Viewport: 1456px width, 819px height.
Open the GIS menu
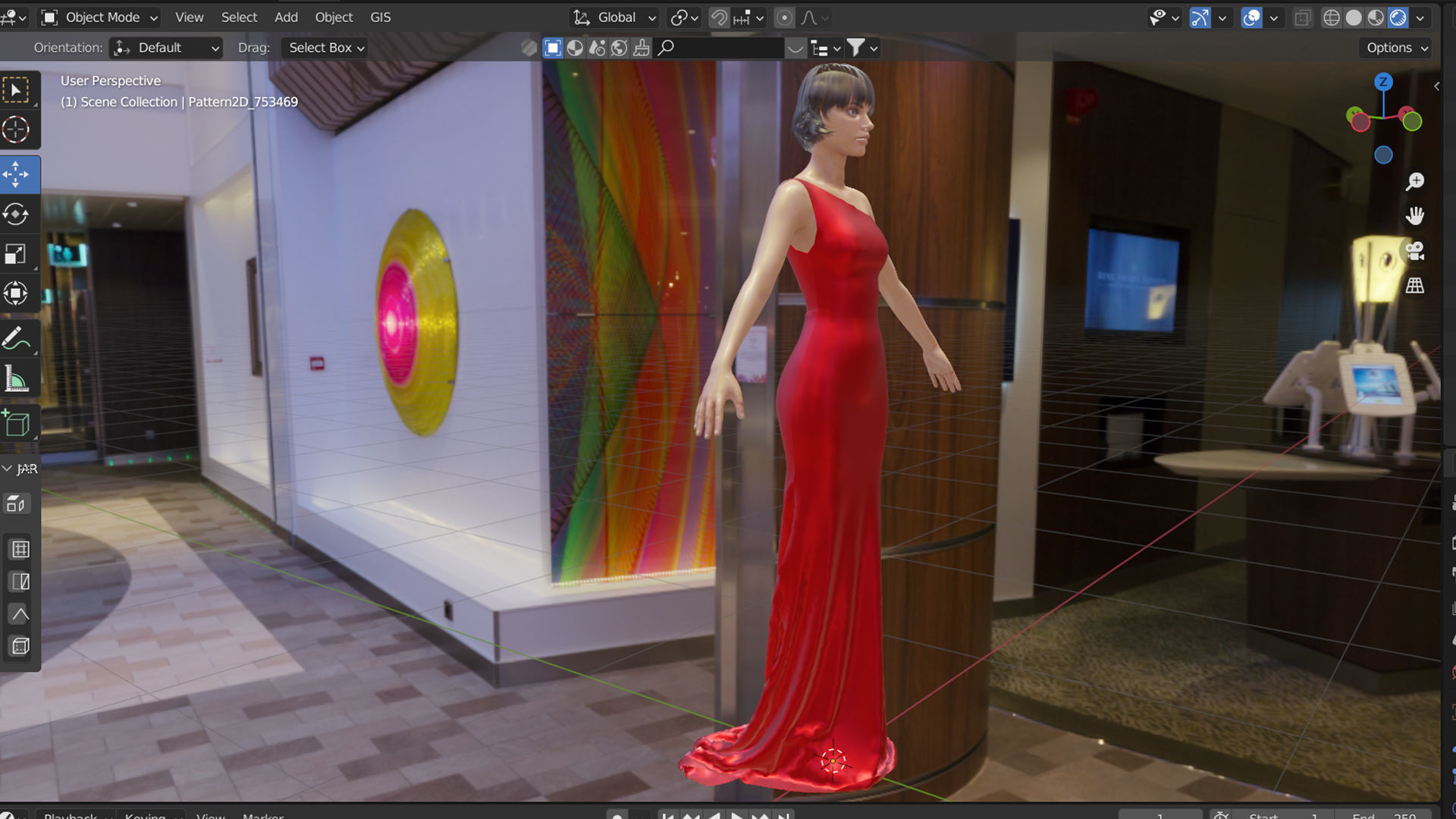[380, 17]
